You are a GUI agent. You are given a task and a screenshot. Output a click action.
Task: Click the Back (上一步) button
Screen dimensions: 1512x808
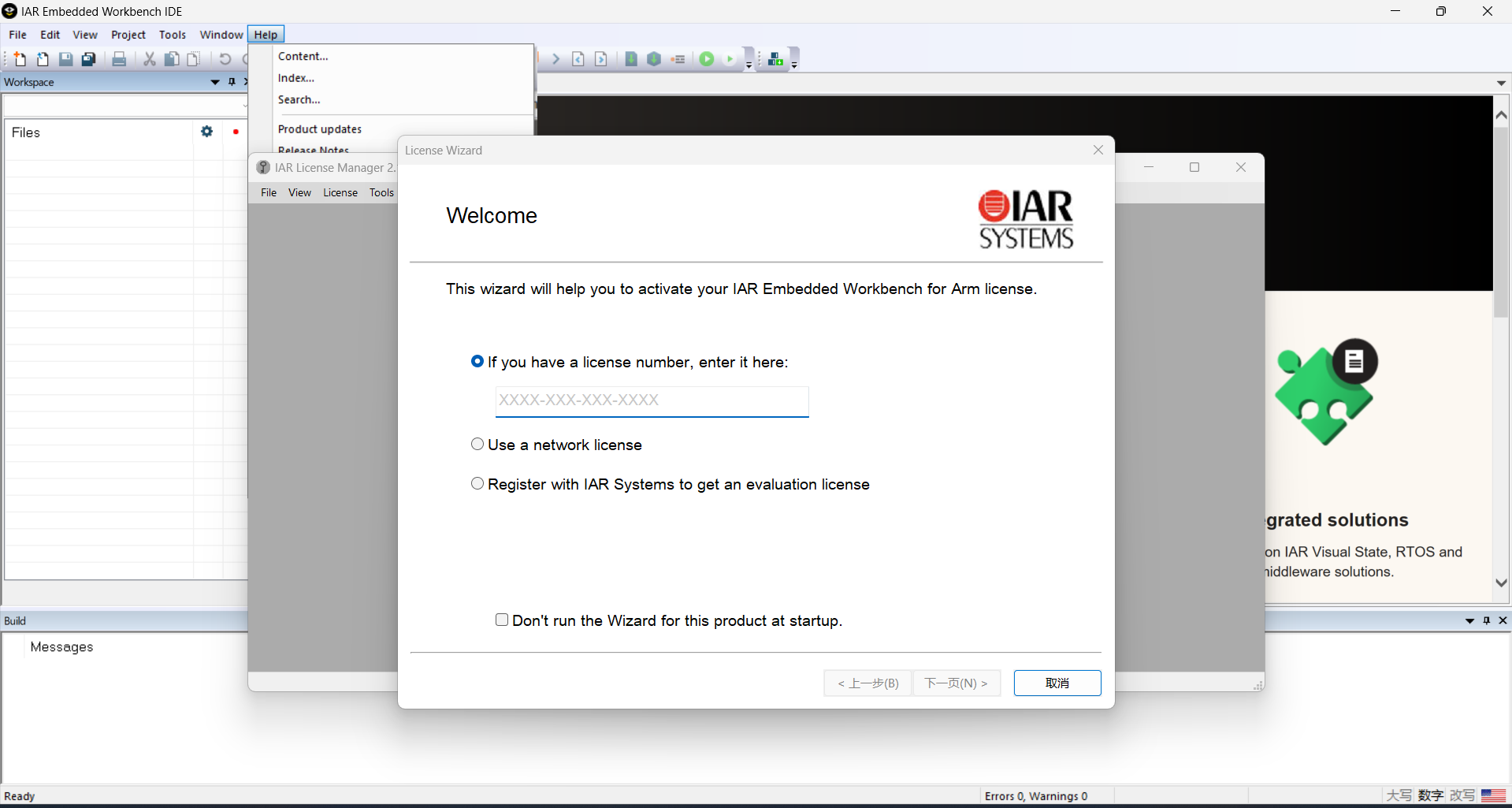point(868,683)
